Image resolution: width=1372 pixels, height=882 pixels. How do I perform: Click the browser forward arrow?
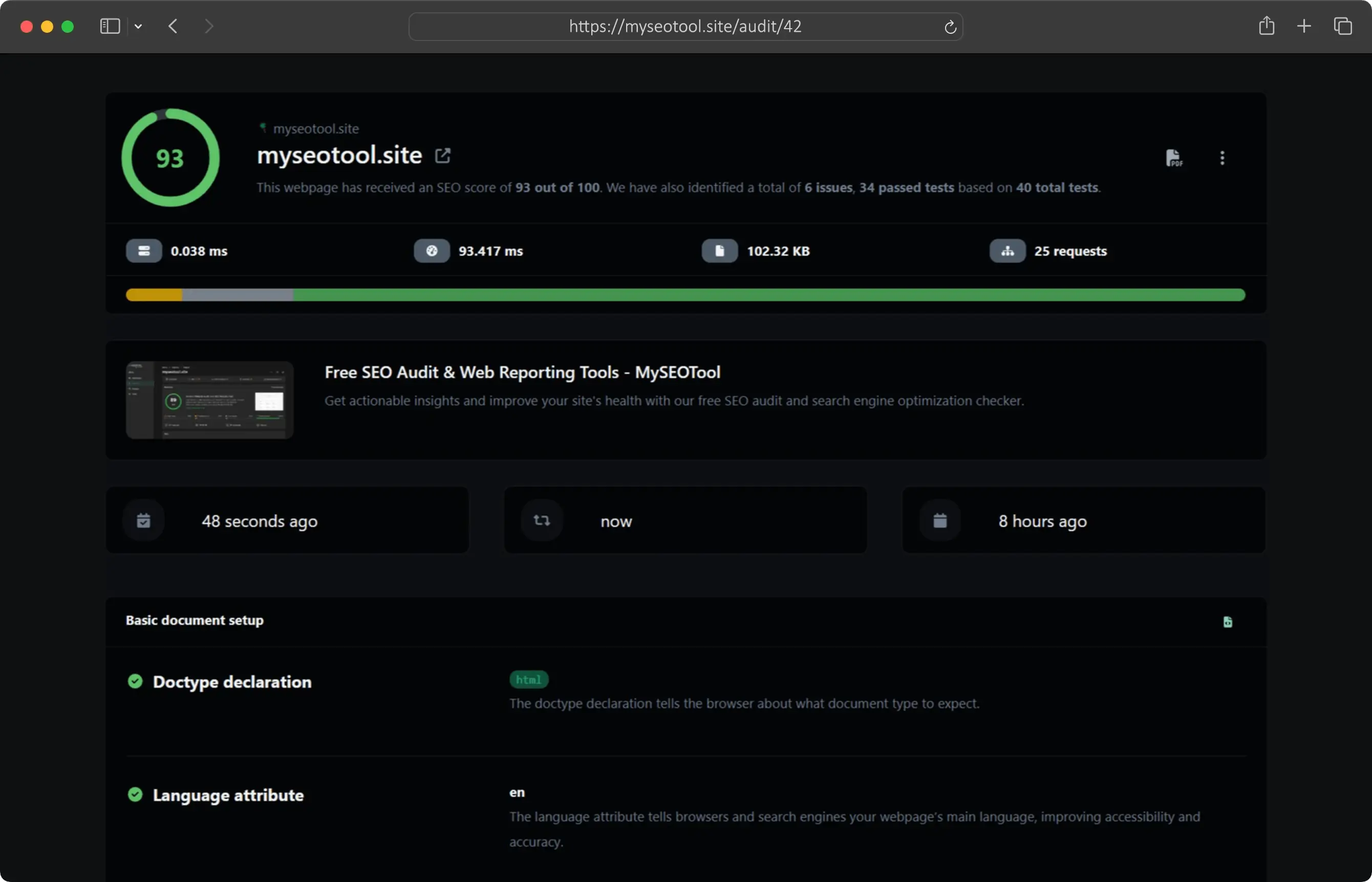coord(209,26)
